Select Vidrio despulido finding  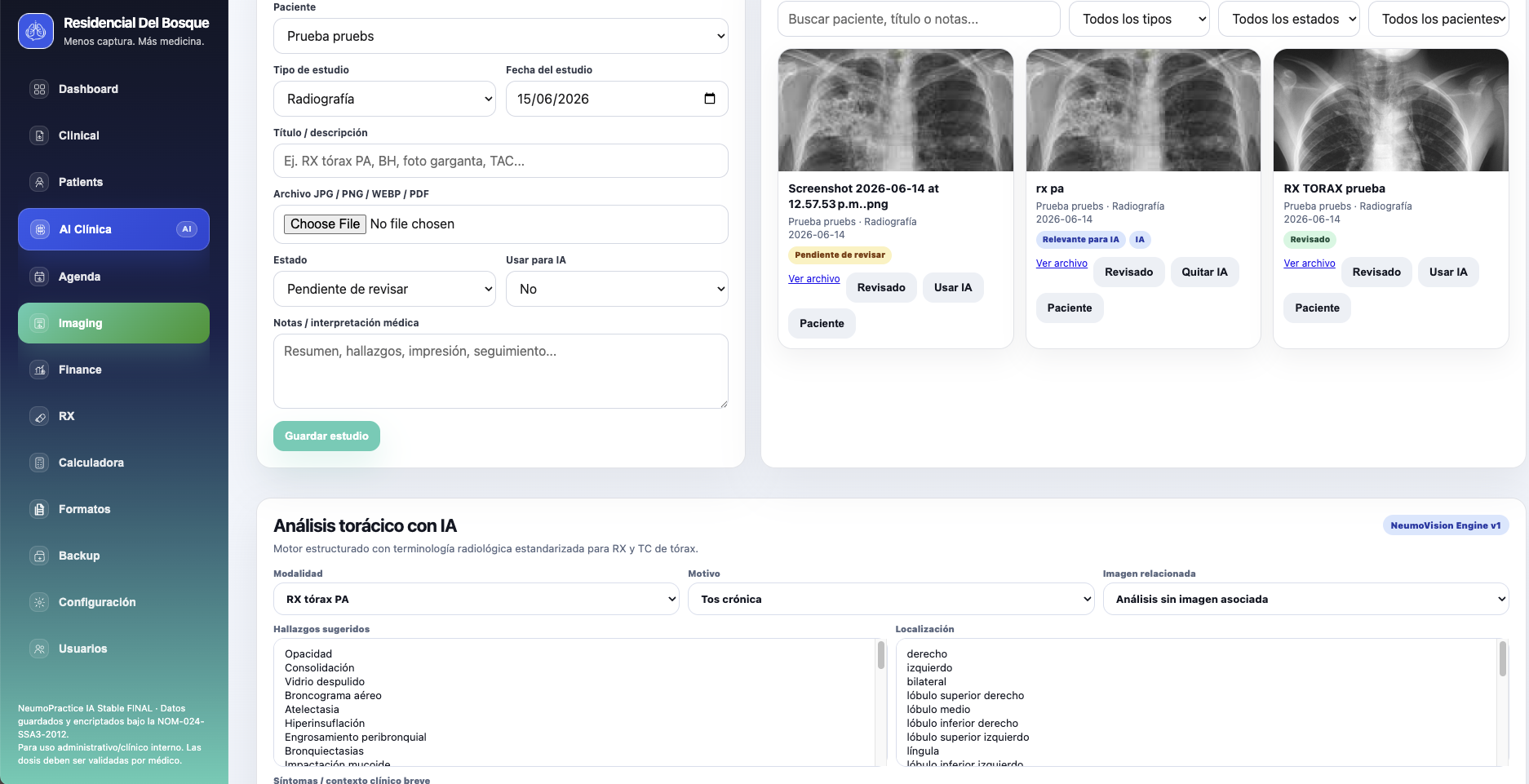tap(325, 681)
